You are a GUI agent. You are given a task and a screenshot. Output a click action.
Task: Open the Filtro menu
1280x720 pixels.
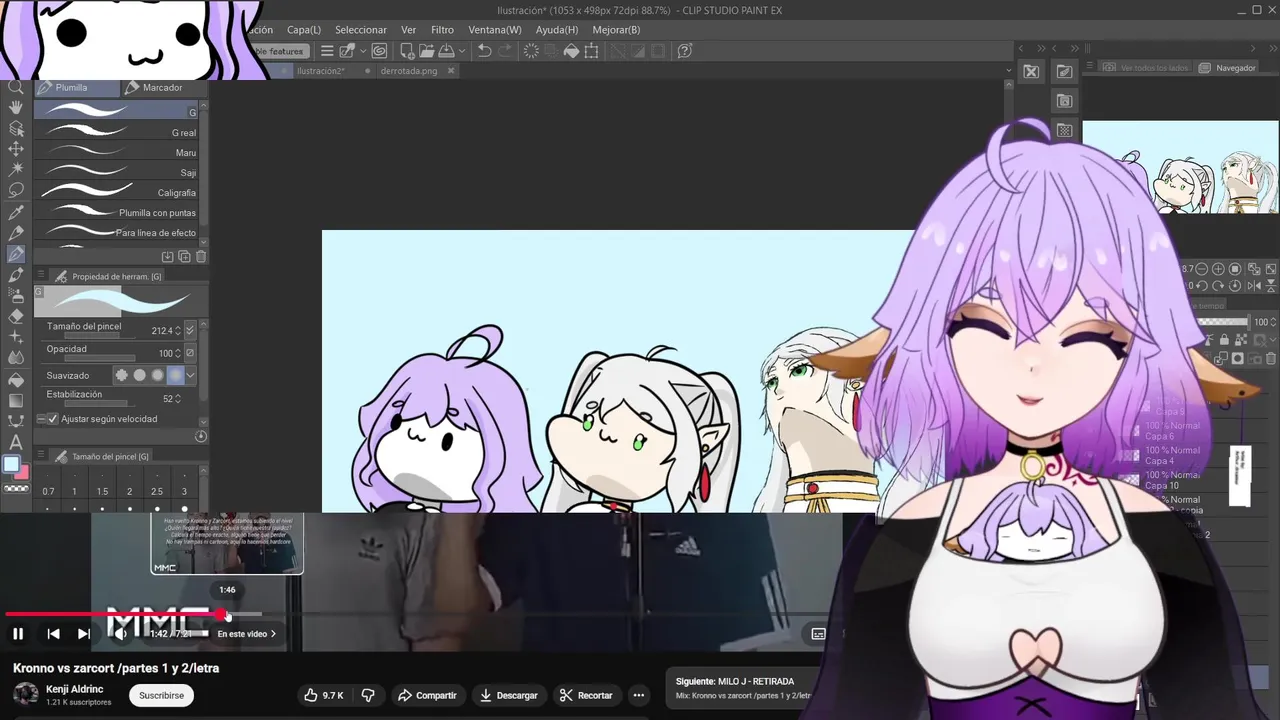pos(442,30)
